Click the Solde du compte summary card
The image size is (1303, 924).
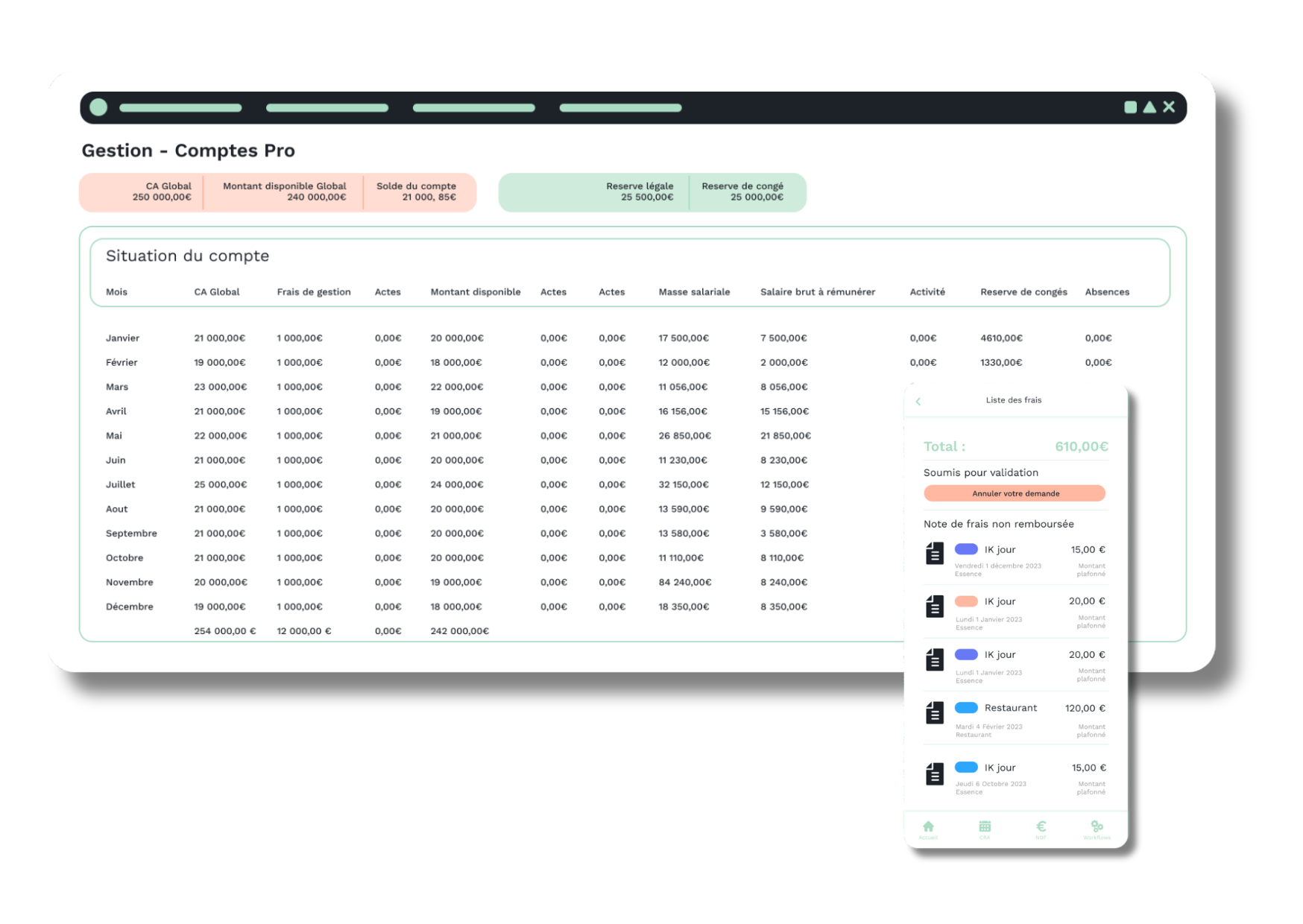(x=417, y=192)
